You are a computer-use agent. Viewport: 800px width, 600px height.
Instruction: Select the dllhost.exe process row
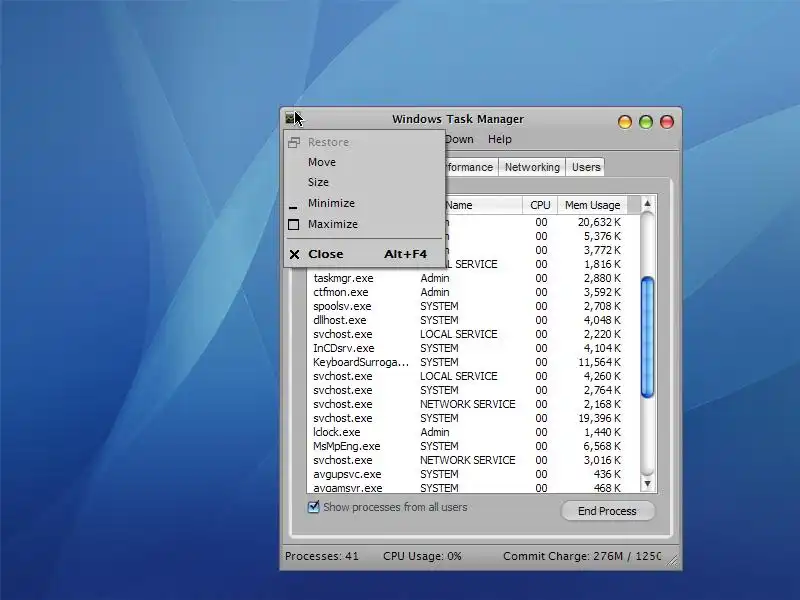tap(472, 320)
